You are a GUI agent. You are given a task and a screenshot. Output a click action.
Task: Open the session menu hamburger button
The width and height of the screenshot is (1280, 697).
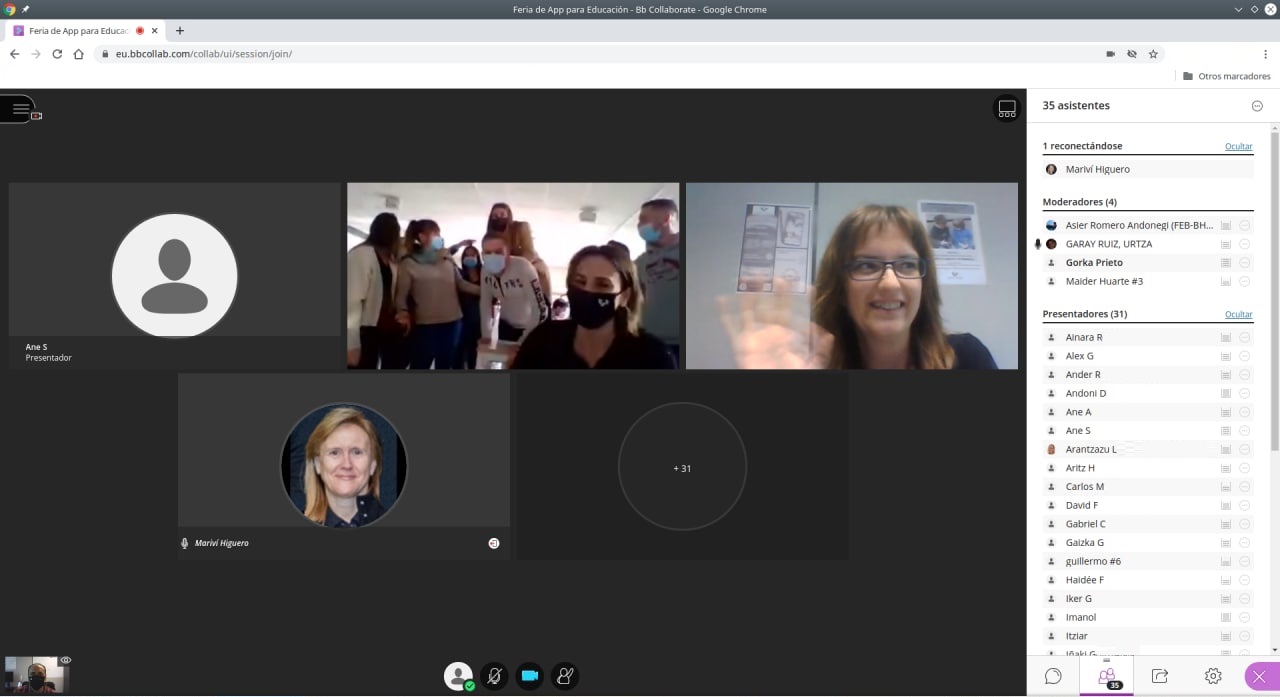pos(20,109)
